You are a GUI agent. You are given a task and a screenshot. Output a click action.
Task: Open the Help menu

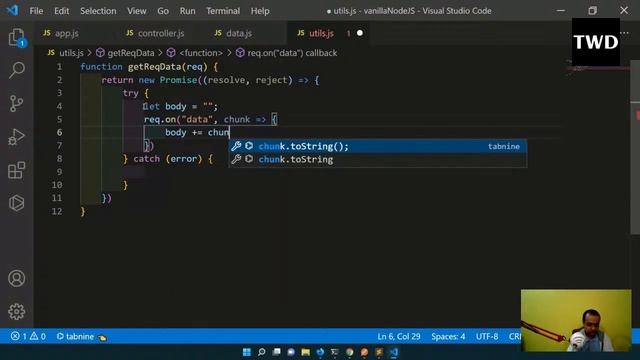260,11
